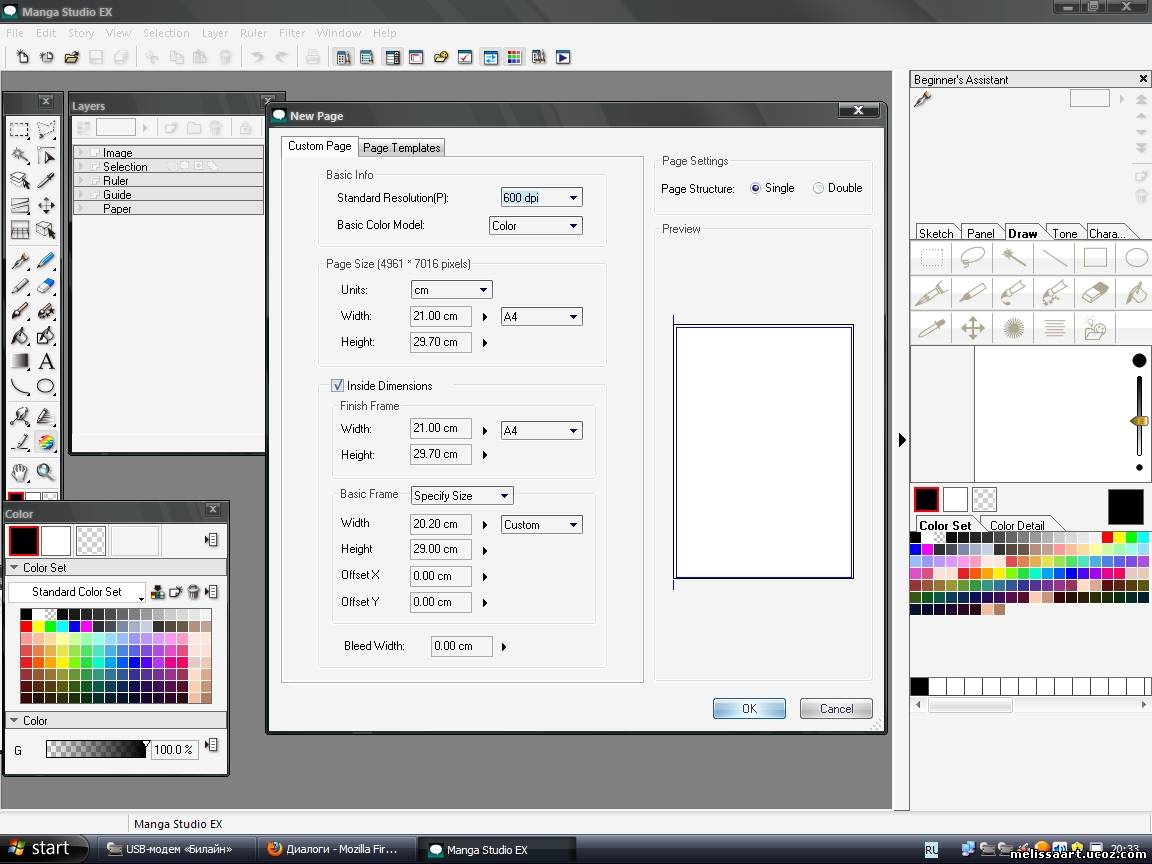Screen dimensions: 1152x864
Task: Select the Line tool in left toolbox
Action: click(19, 386)
